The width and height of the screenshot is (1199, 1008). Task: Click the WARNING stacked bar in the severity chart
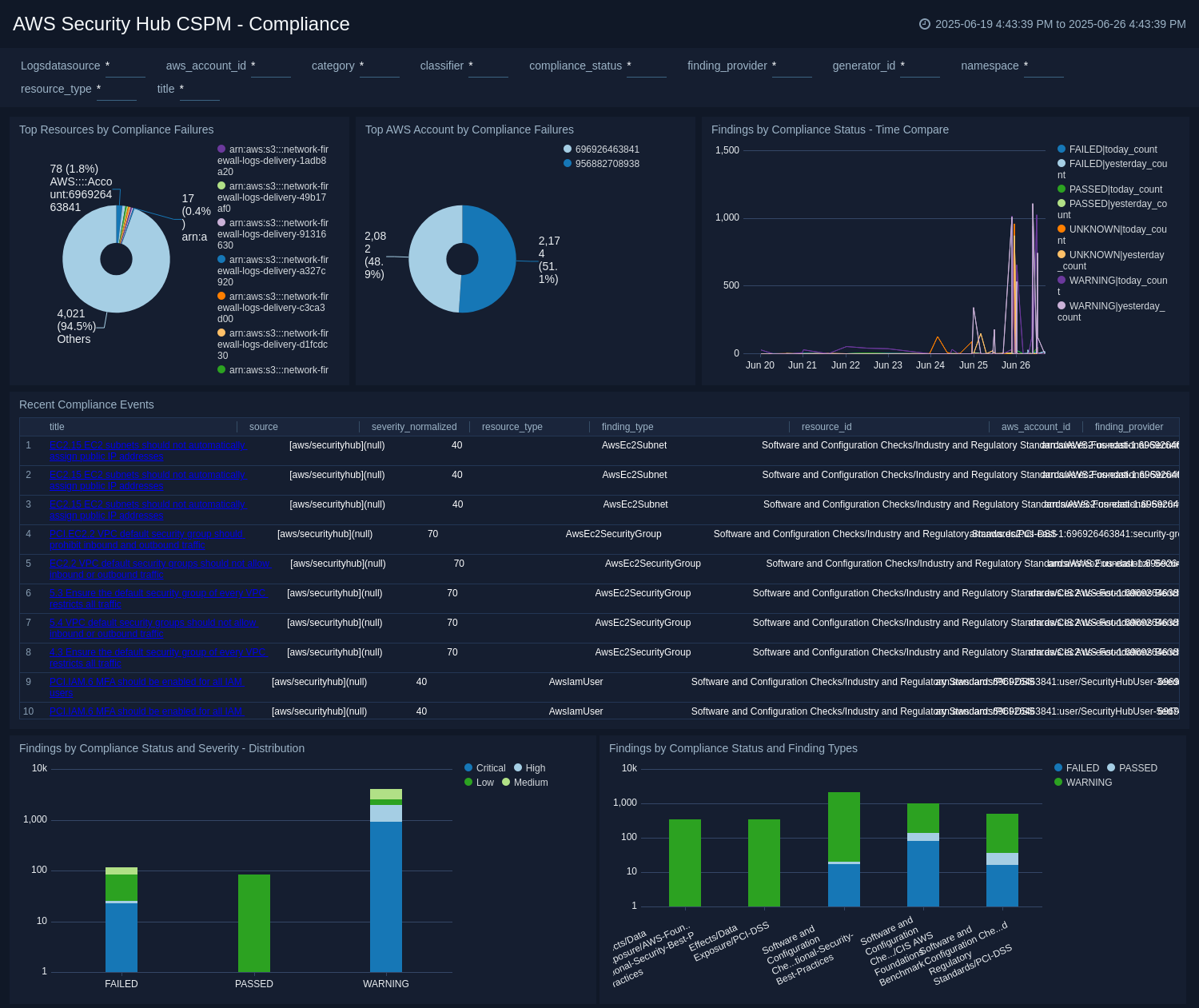tap(386, 881)
